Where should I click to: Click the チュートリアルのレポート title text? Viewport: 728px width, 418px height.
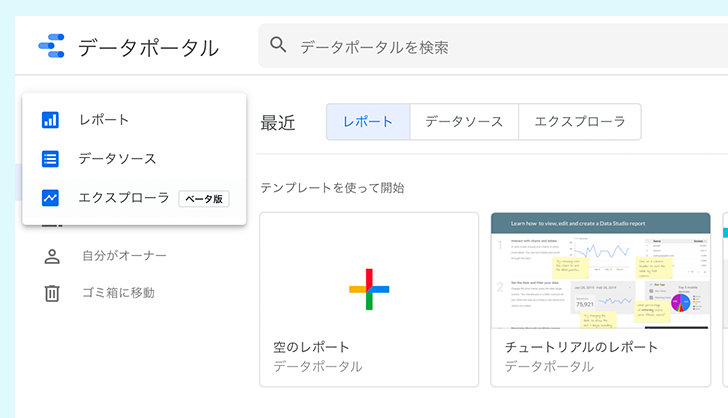click(581, 347)
